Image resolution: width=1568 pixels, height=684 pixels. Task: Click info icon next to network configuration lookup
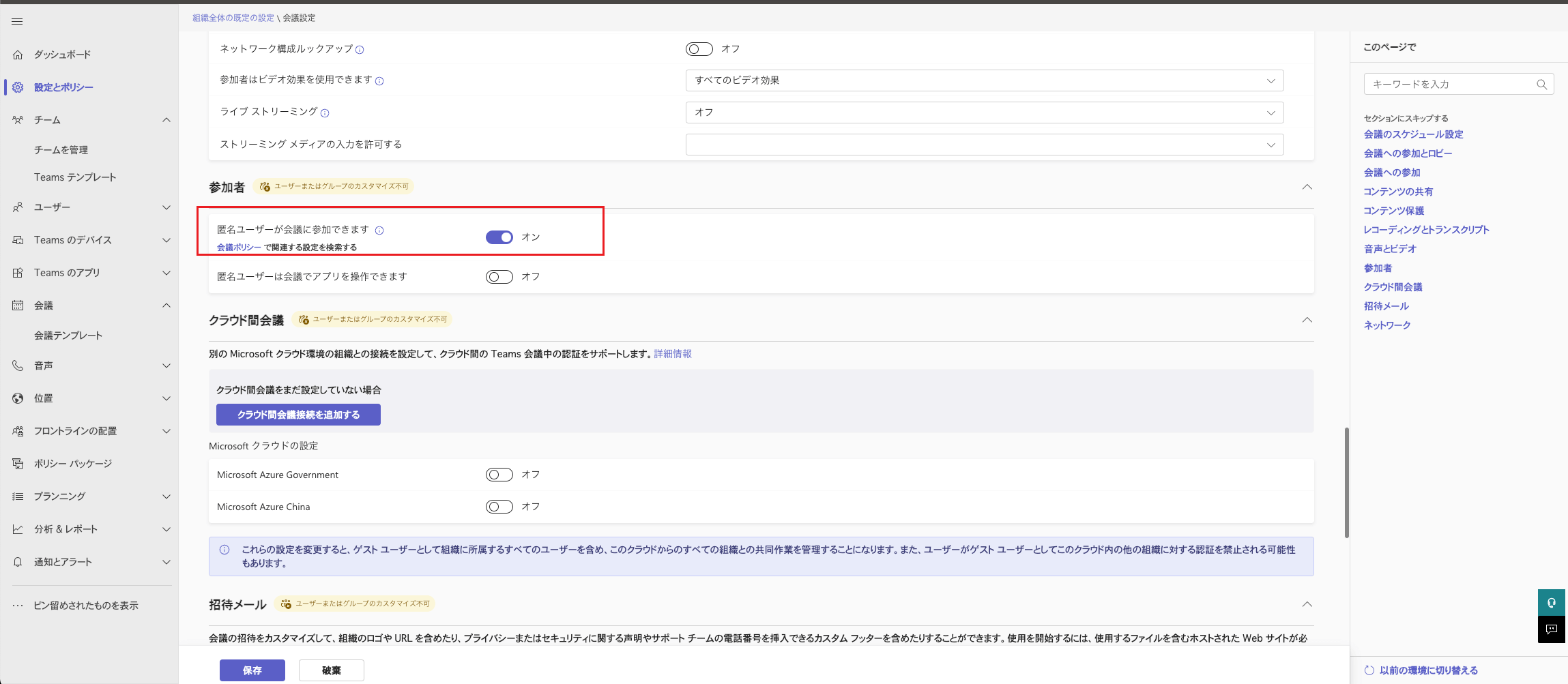(x=360, y=50)
